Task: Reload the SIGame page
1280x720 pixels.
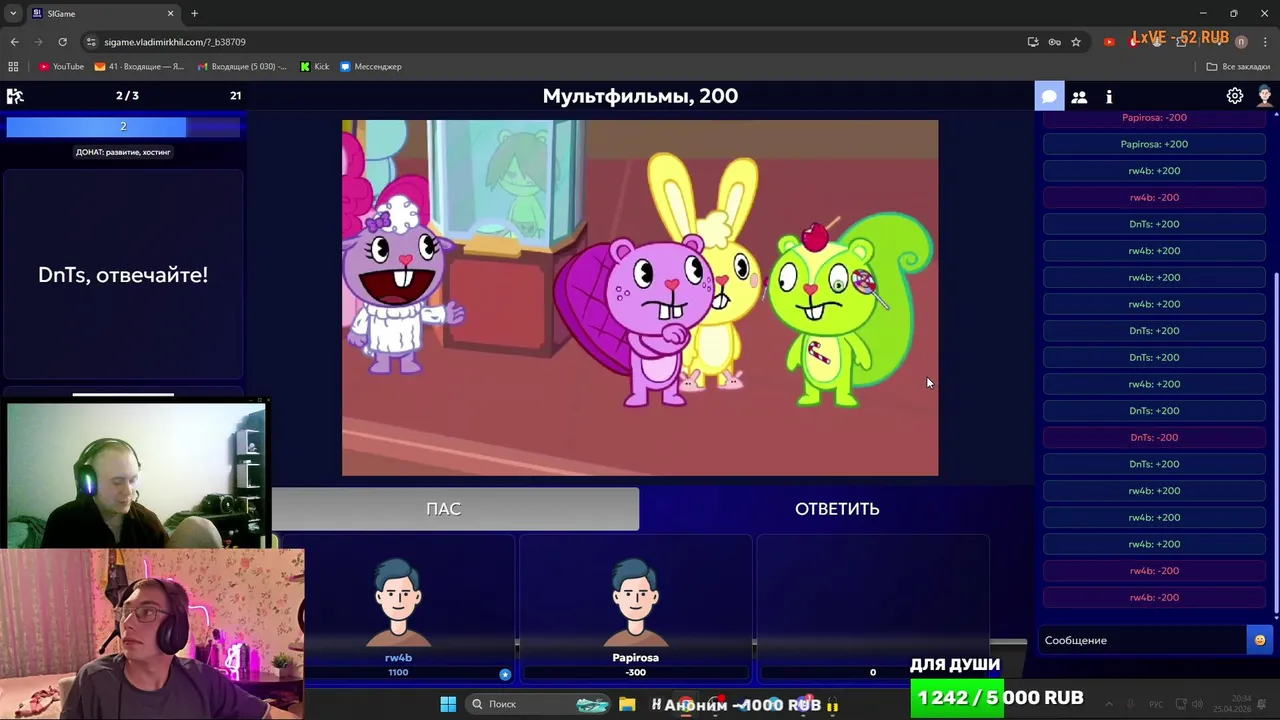Action: click(62, 42)
